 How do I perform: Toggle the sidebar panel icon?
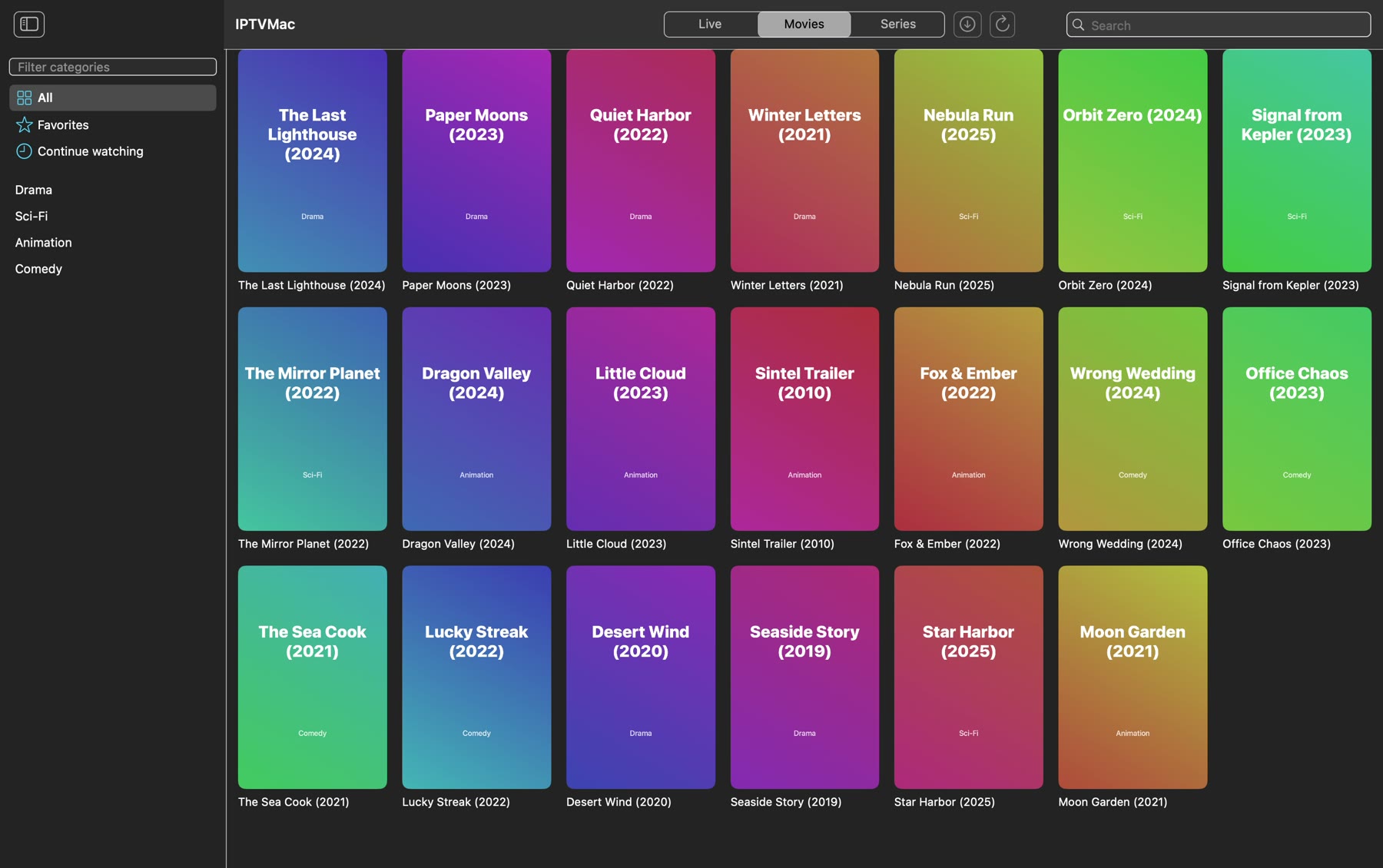29,25
